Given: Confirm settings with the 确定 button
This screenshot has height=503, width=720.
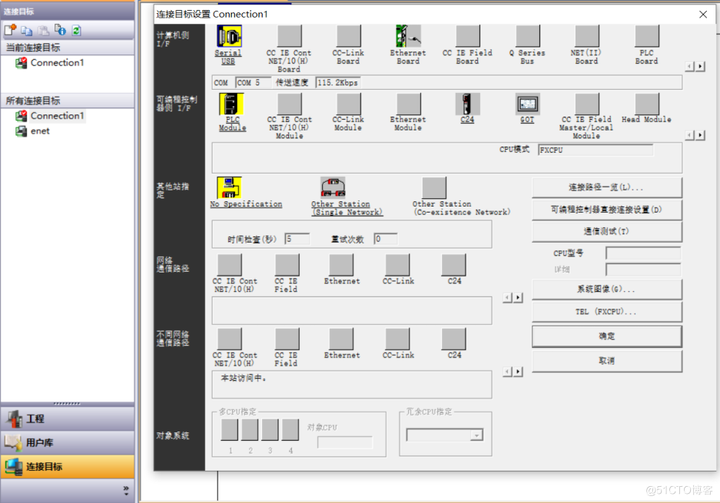Looking at the screenshot, I should (607, 336).
